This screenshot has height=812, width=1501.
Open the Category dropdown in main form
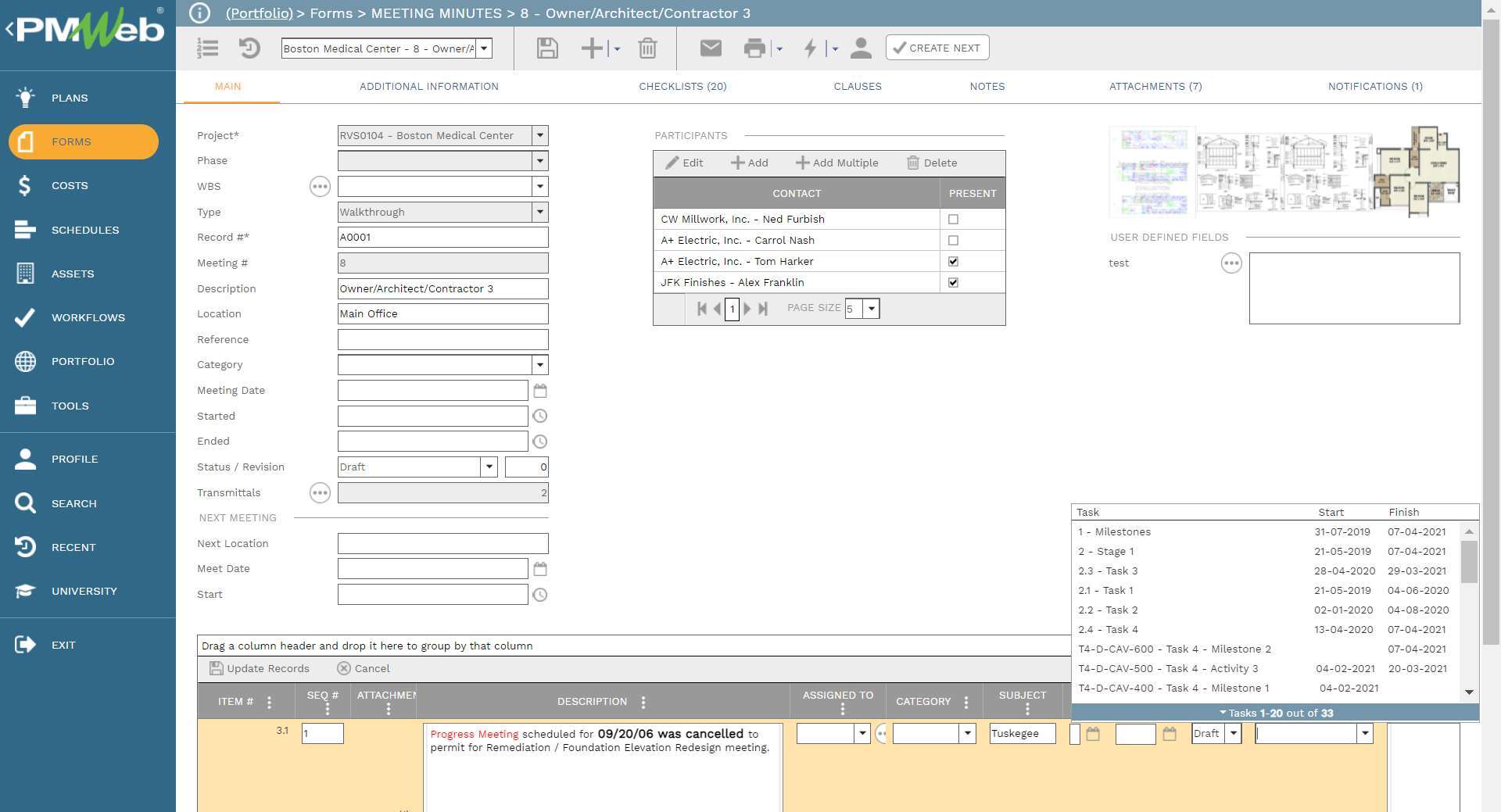pos(539,365)
